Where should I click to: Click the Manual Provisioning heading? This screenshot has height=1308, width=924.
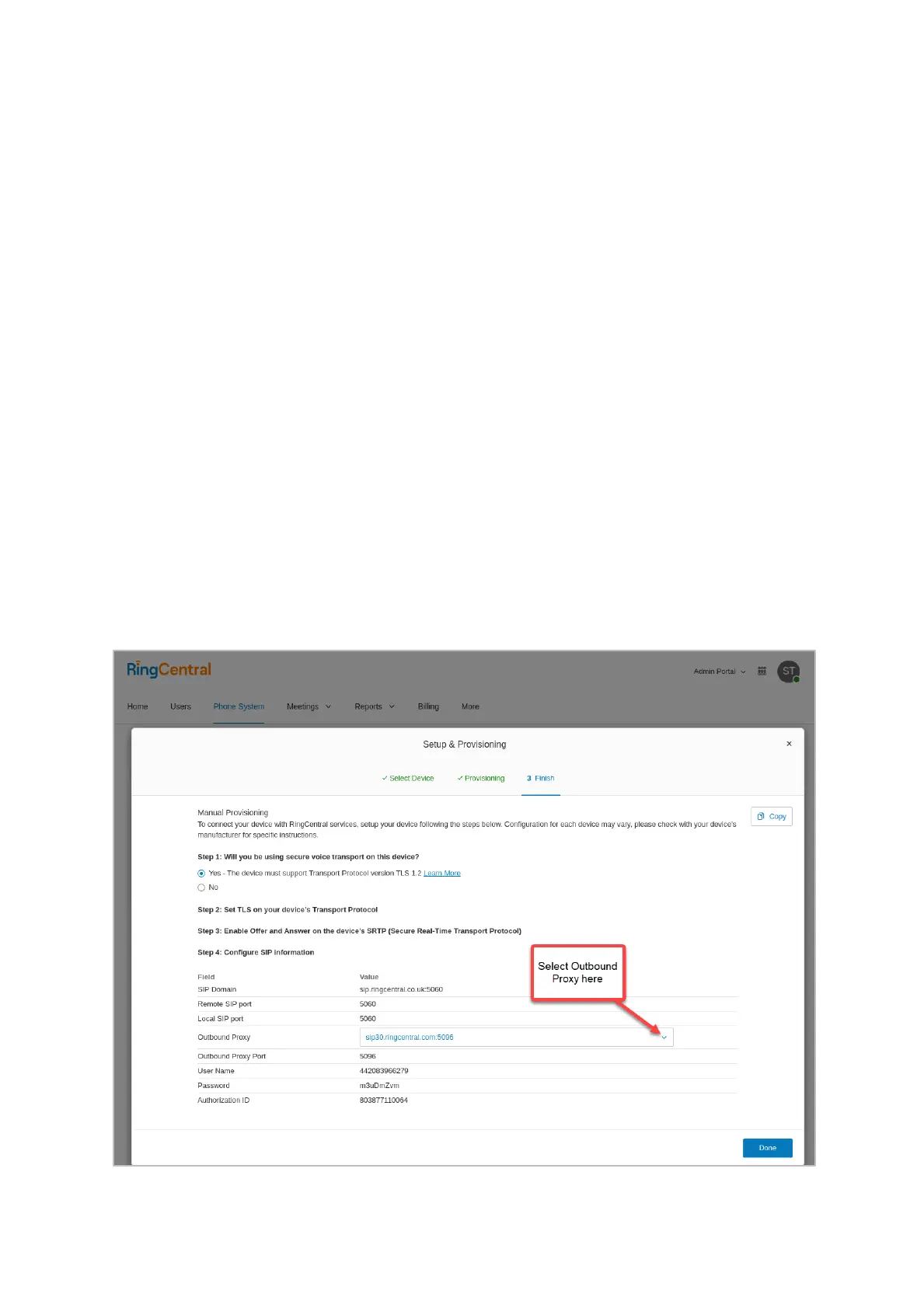pyautogui.click(x=232, y=812)
